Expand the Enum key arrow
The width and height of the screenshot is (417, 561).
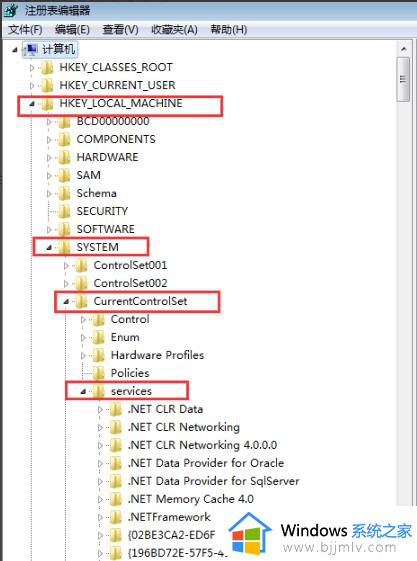pyautogui.click(x=83, y=338)
